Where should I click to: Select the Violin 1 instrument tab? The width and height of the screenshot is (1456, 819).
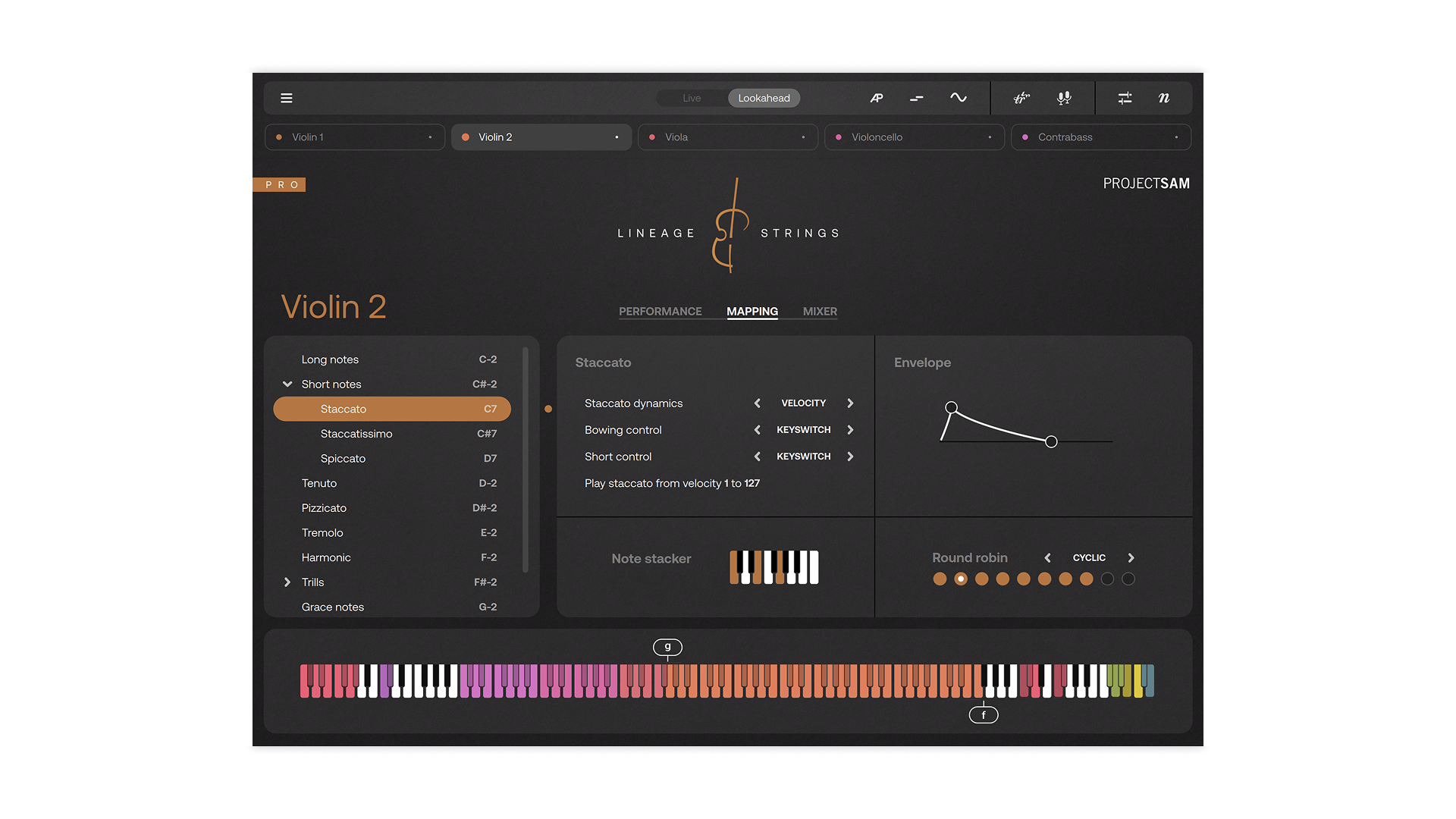pos(355,137)
